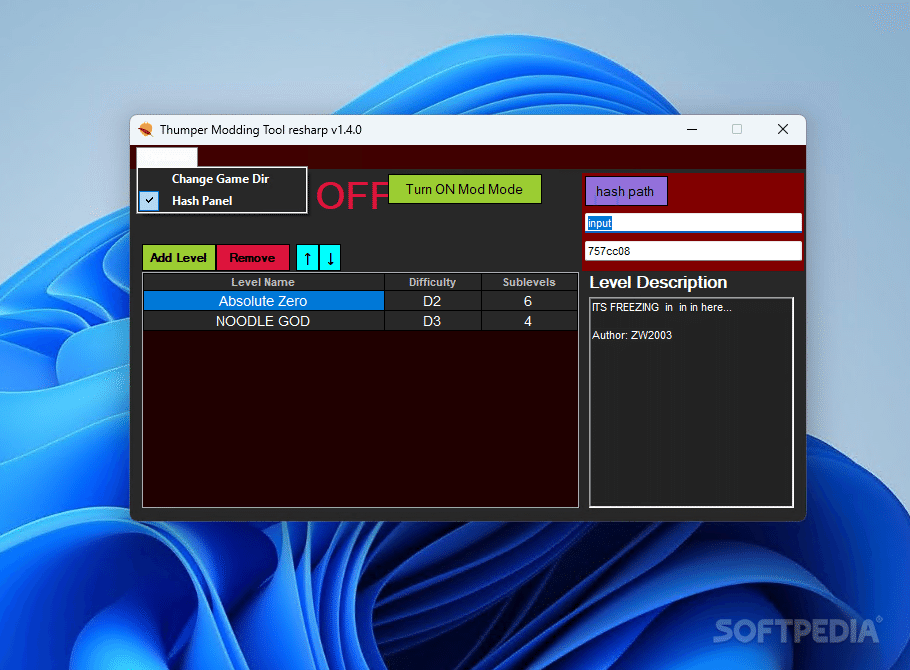Move the selected level up with the up arrow
Screen dimensions: 910x670
[308, 258]
